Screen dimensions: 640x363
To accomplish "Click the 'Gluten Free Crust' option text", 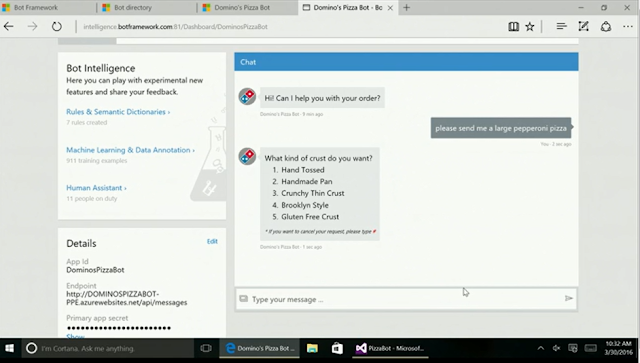I will click(310, 217).
